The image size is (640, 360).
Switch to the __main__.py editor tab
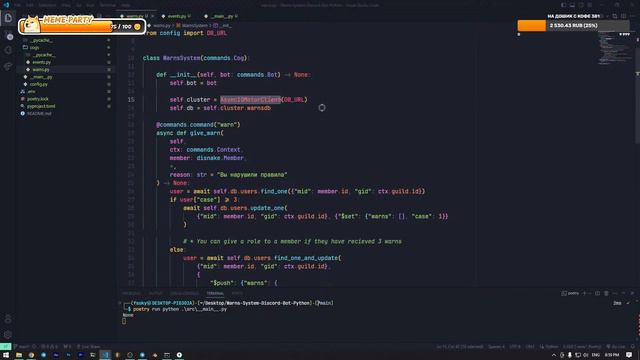pos(223,16)
